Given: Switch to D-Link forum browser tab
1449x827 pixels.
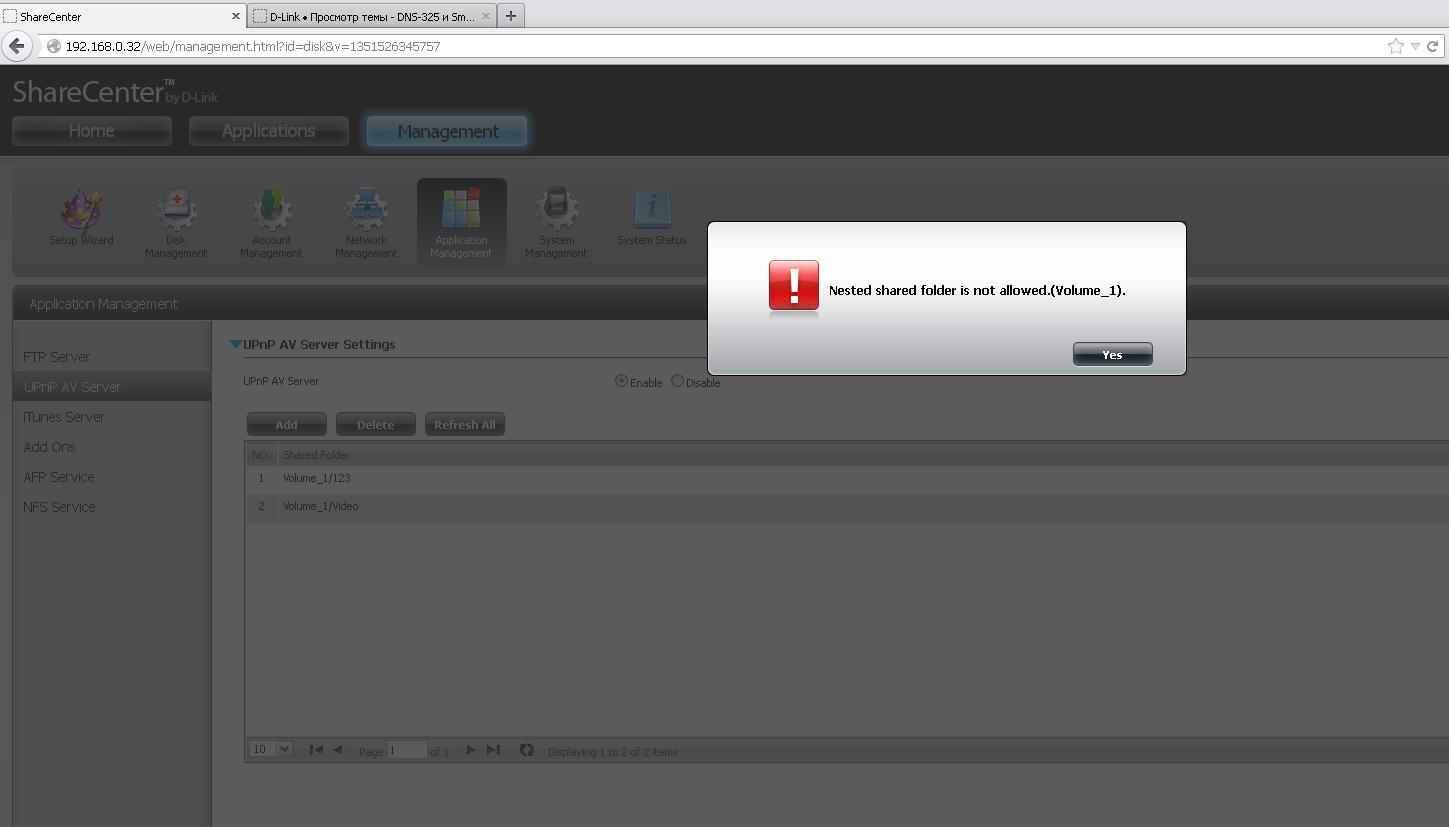Looking at the screenshot, I should click(x=371, y=16).
